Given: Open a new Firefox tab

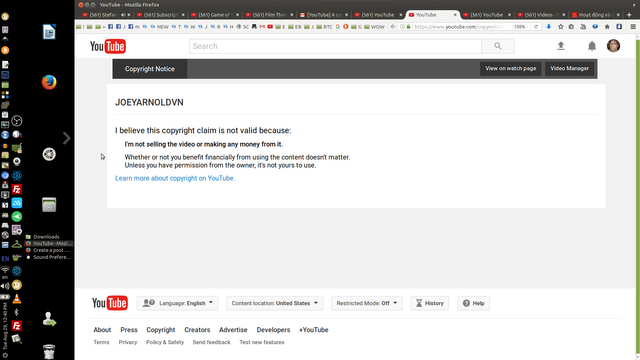Looking at the screenshot, I should [x=629, y=15].
